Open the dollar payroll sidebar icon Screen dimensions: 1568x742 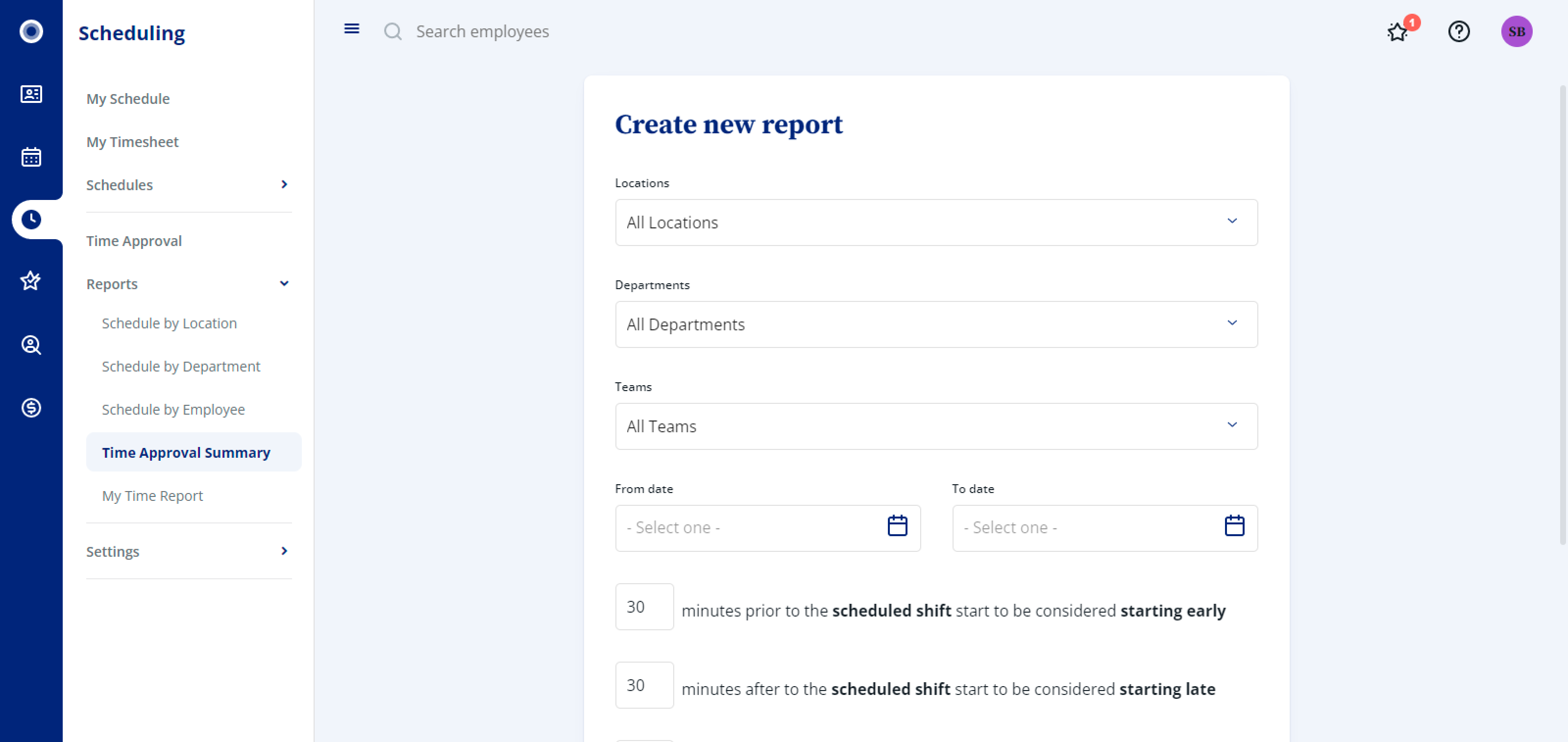coord(31,407)
